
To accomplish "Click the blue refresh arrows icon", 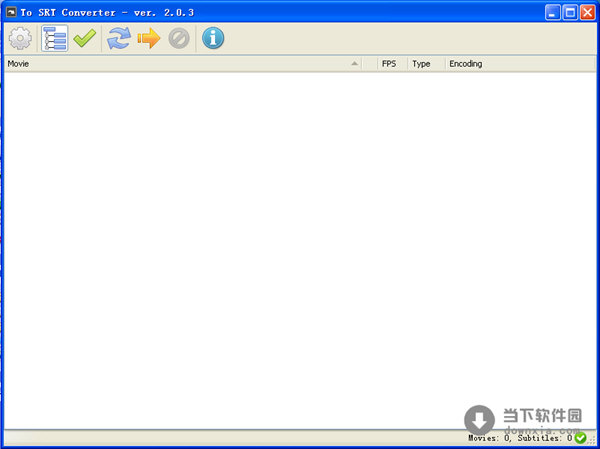I will [119, 38].
